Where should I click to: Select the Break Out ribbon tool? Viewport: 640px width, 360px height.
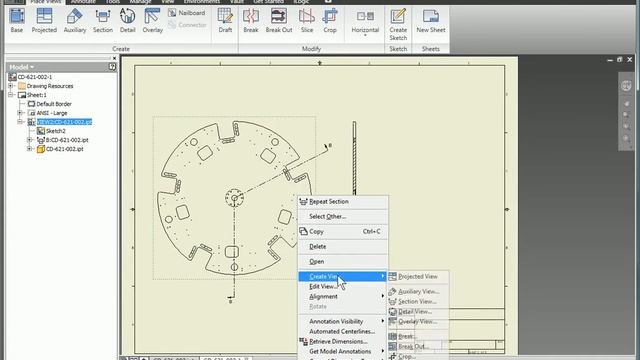(279, 20)
